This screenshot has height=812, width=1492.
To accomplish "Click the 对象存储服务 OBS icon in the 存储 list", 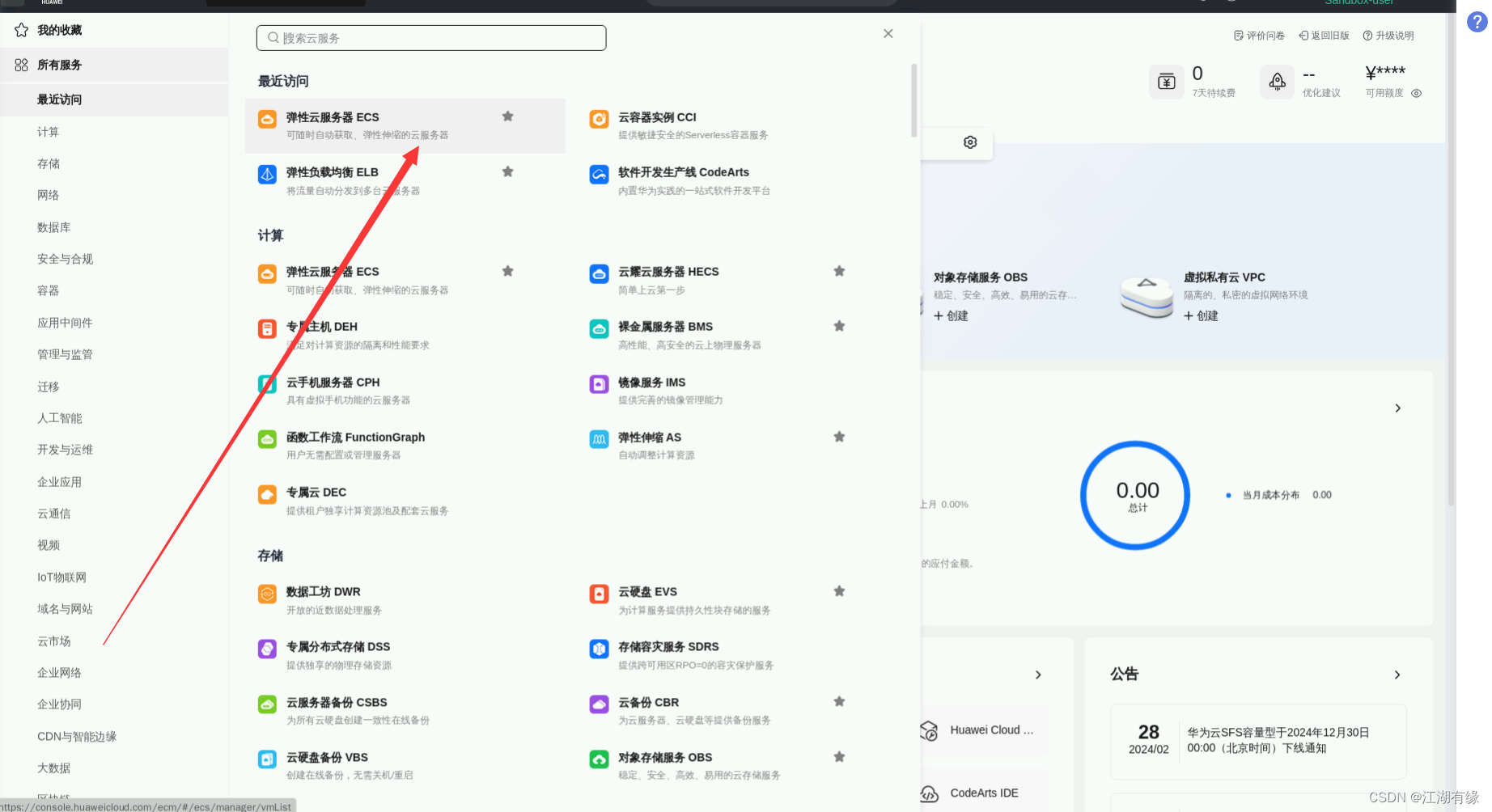I will [x=599, y=759].
